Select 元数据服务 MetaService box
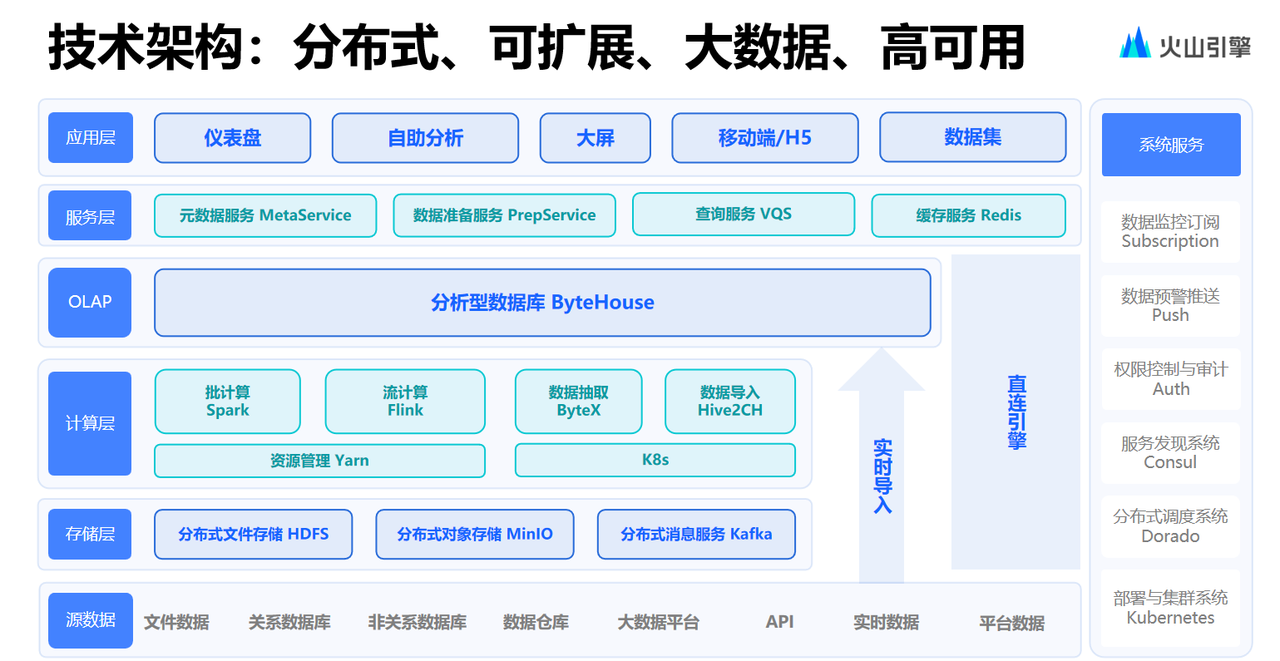The height and width of the screenshot is (661, 1280). click(265, 215)
